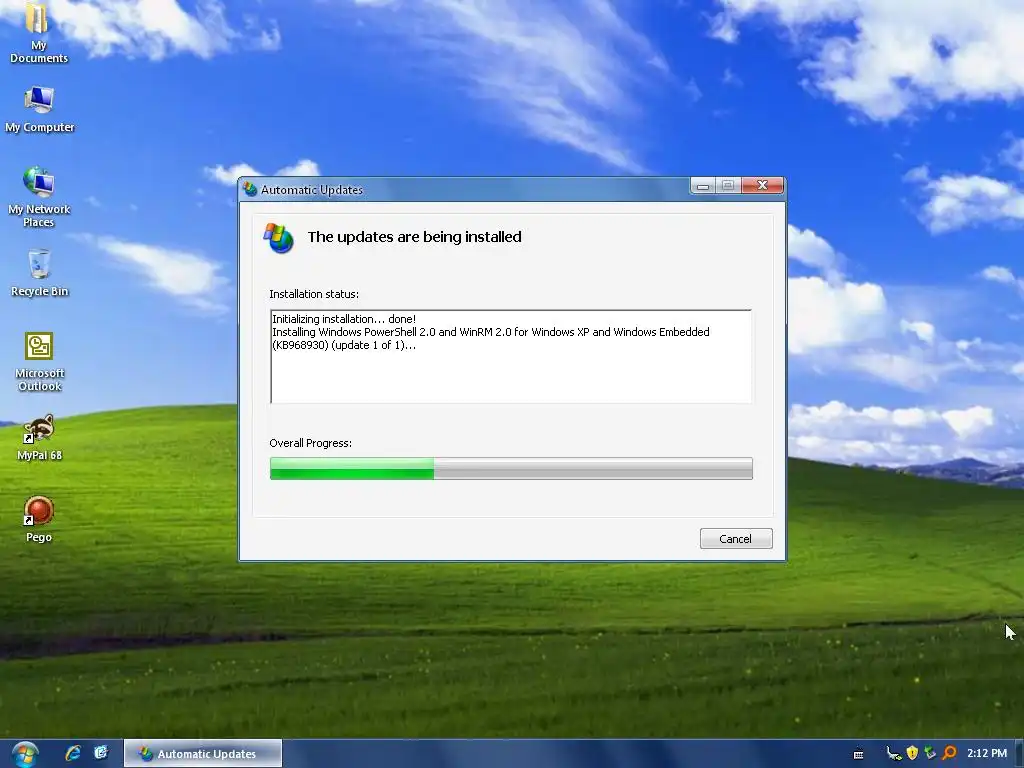Click the 'Initializing installation... done!' line

point(344,319)
